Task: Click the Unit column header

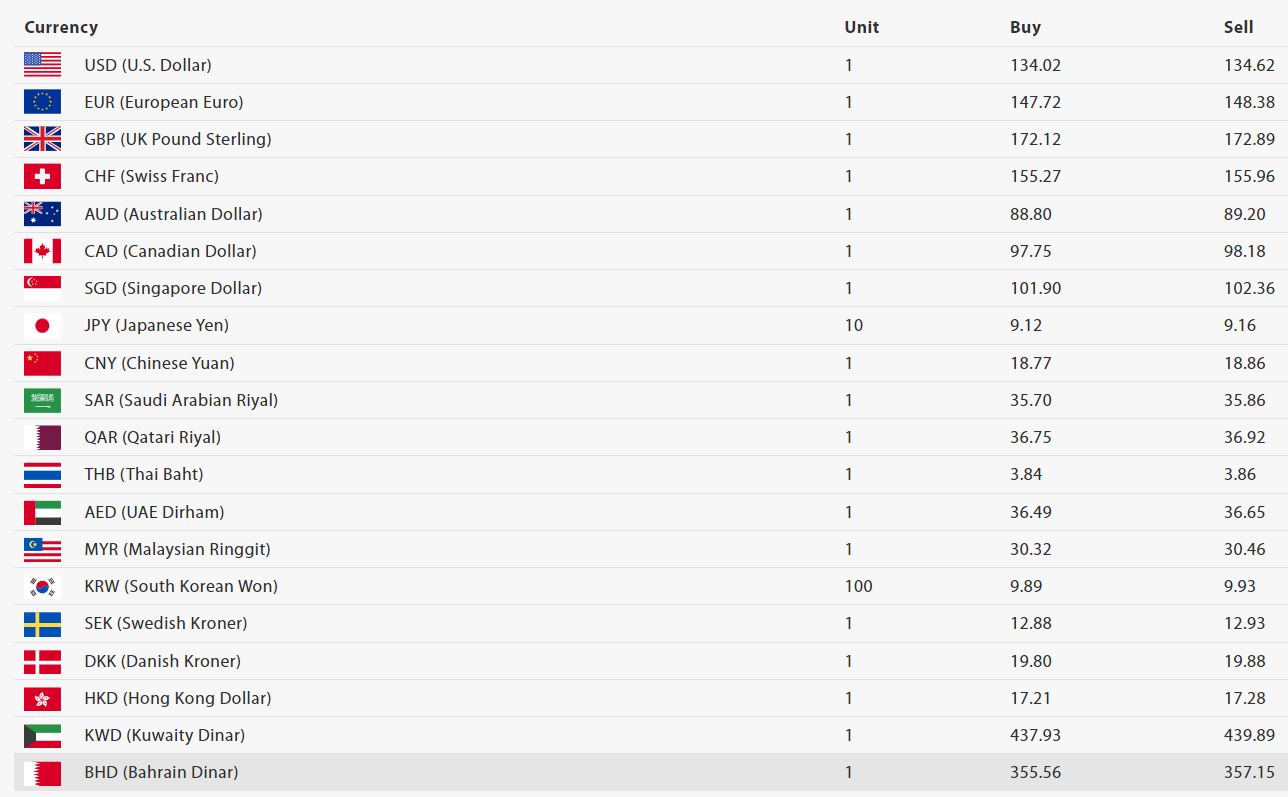Action: point(861,27)
